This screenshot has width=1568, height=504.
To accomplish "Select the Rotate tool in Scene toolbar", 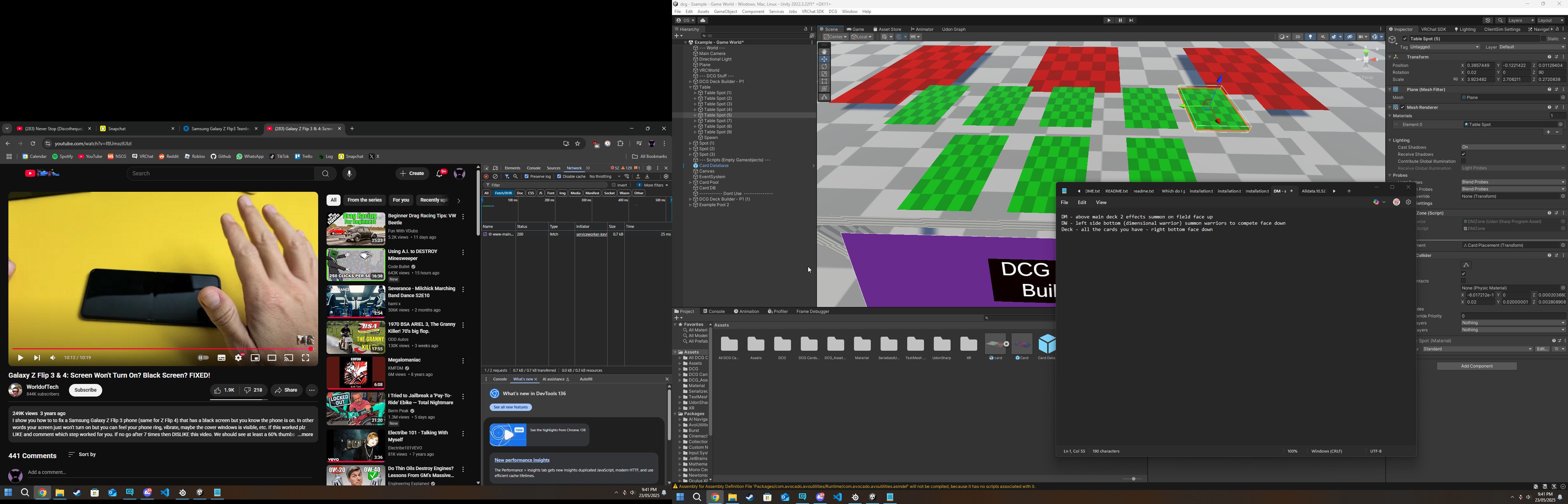I will tap(824, 67).
